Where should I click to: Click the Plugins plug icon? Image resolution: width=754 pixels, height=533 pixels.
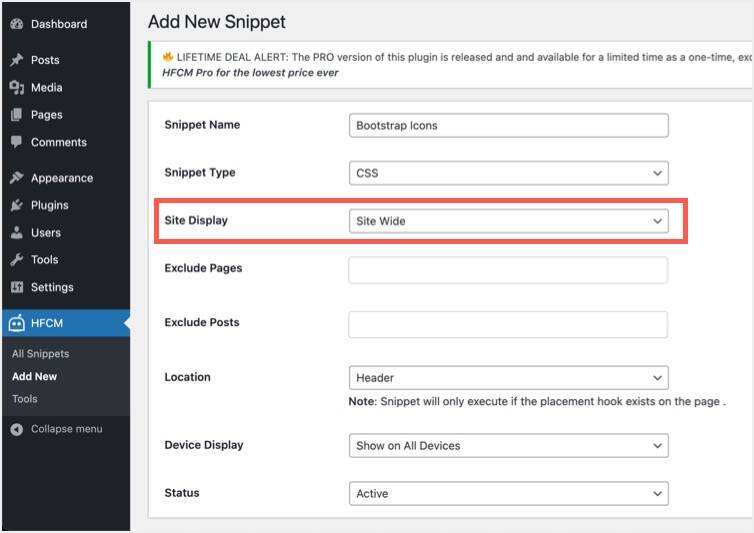pyautogui.click(x=17, y=205)
